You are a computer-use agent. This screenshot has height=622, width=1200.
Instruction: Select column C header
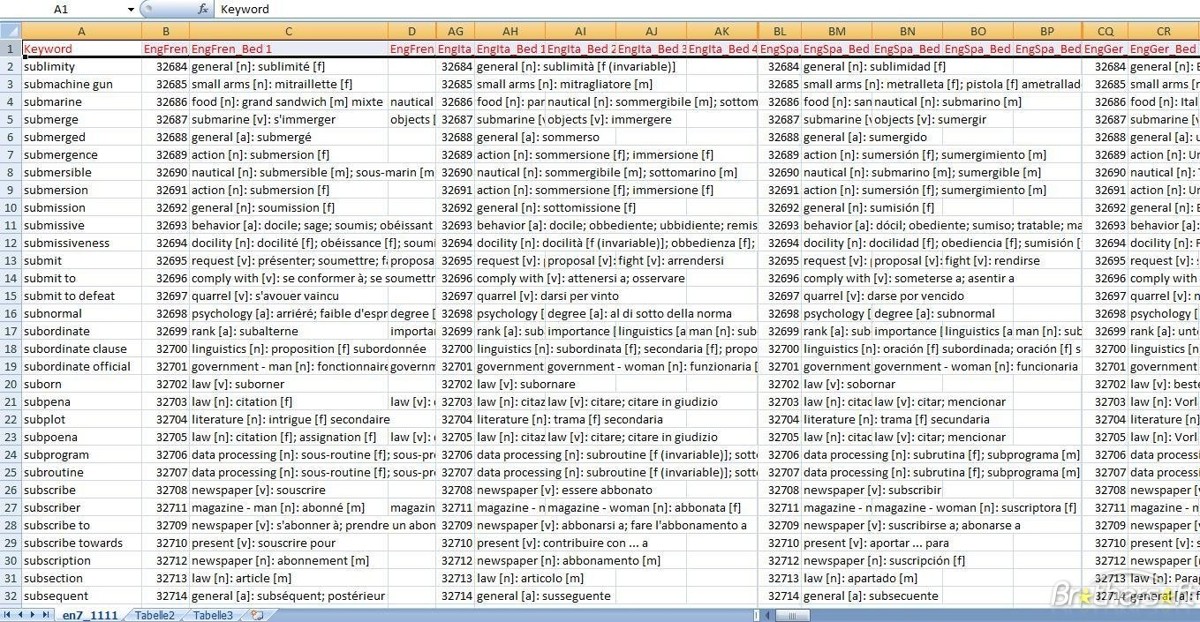pos(288,31)
